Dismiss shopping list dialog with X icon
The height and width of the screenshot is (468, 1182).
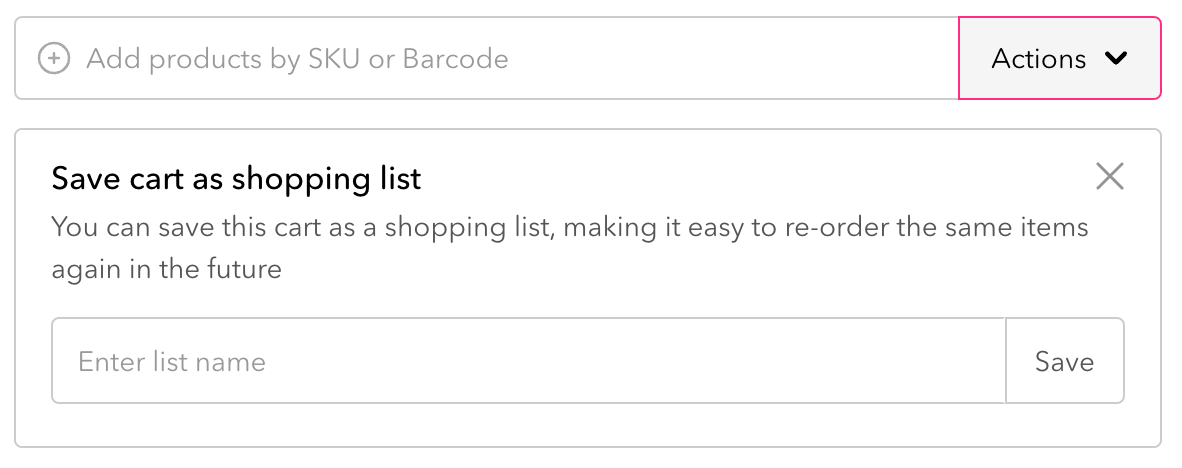click(x=1109, y=178)
